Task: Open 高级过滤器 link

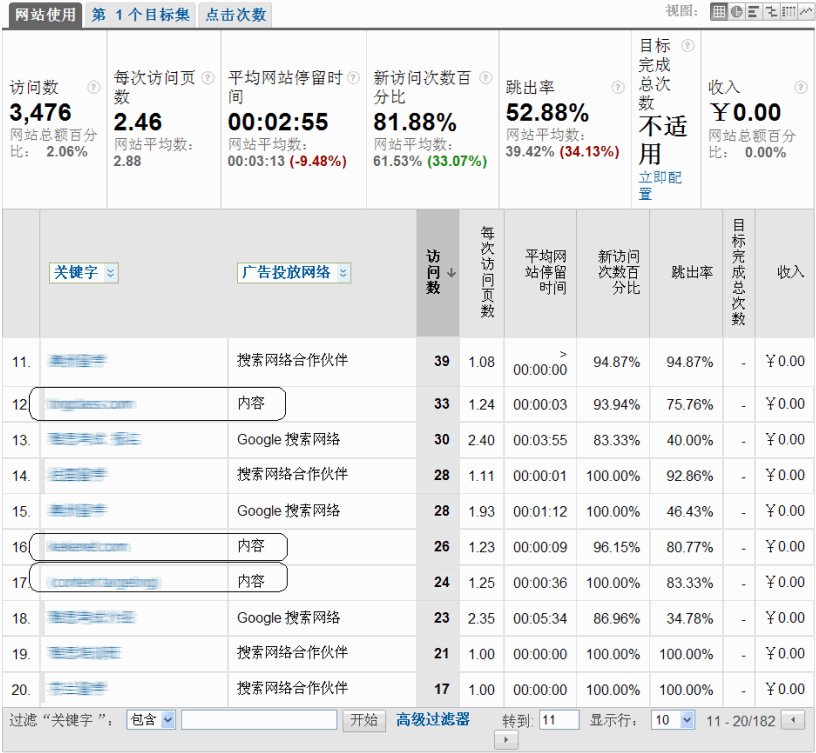Action: [433, 720]
